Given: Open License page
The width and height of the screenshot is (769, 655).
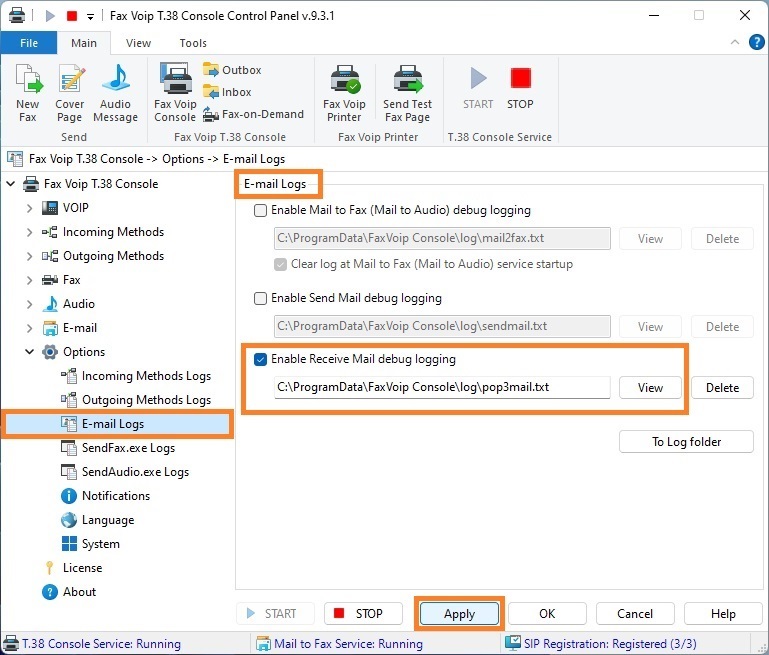Looking at the screenshot, I should click(x=73, y=568).
